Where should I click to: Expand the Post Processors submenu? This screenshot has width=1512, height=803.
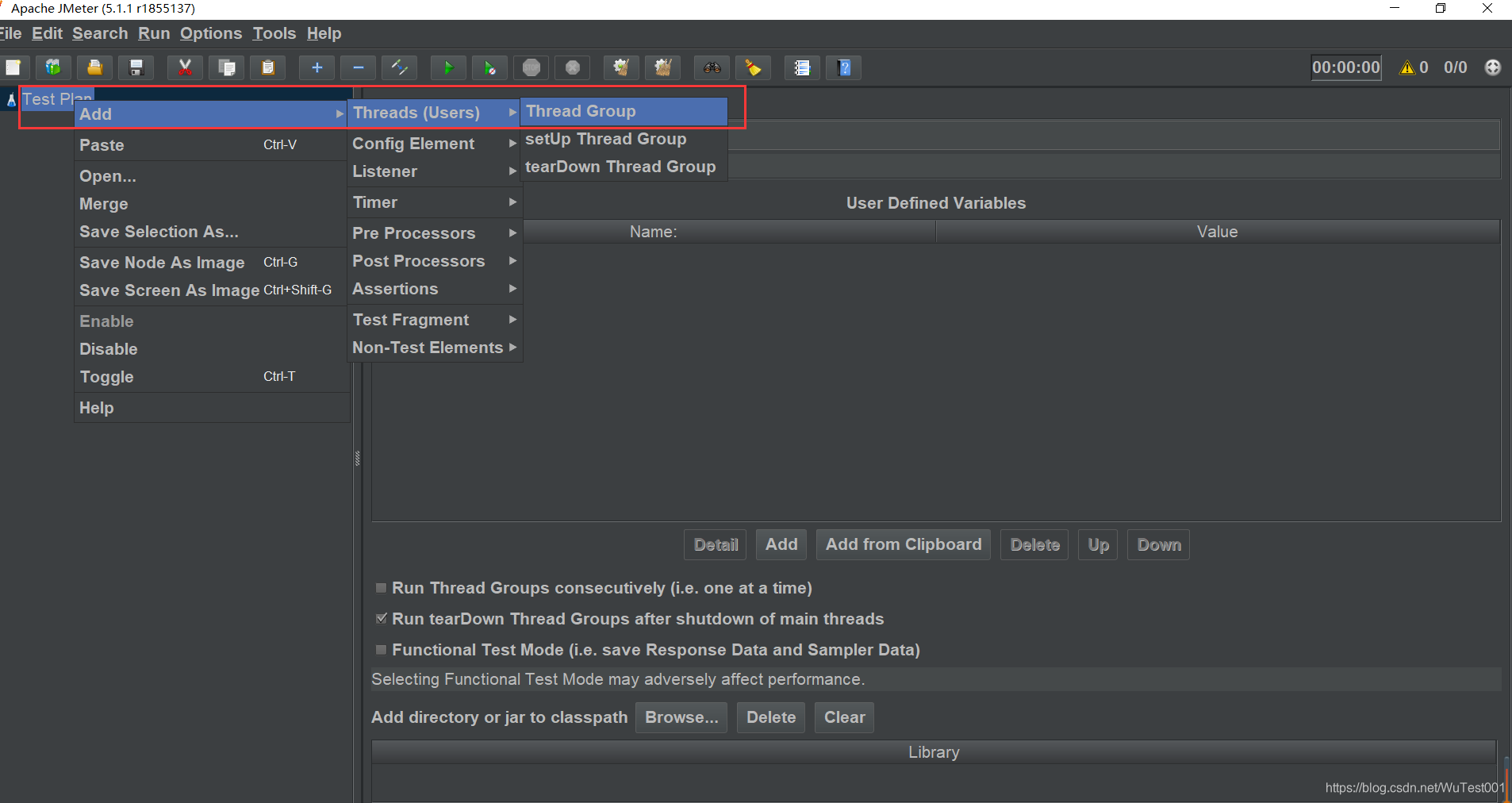pos(435,261)
